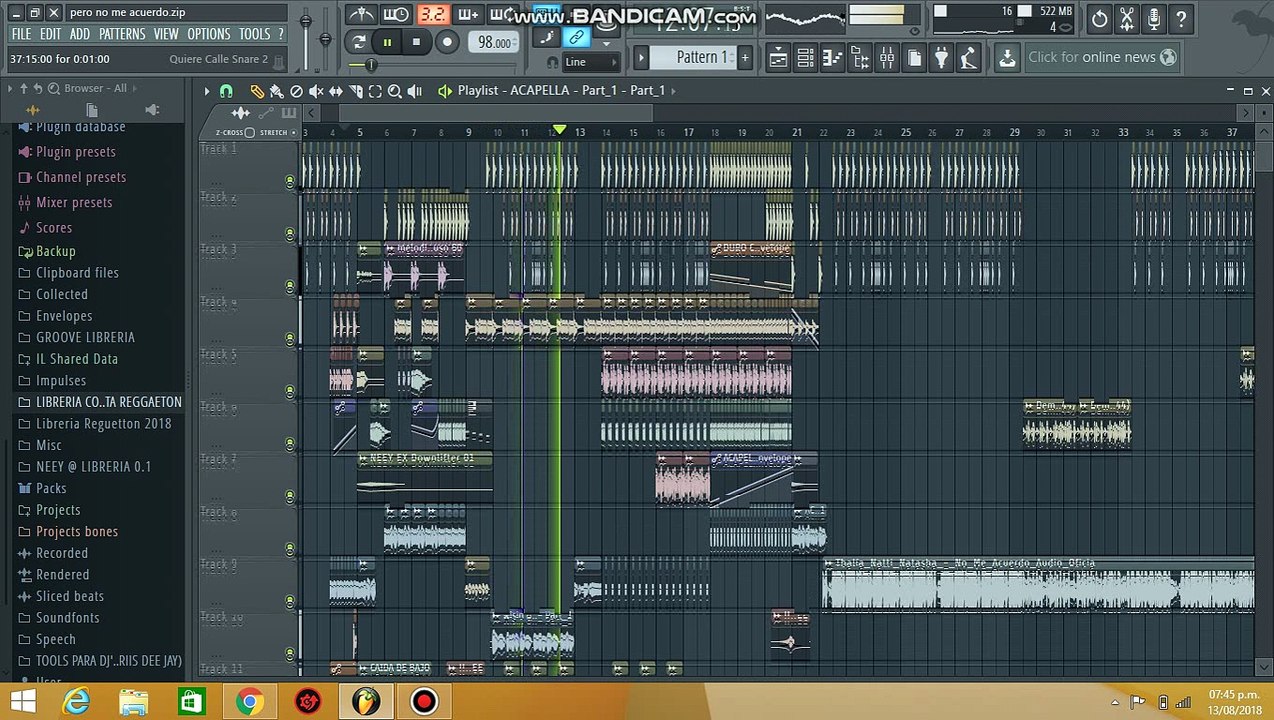1274x720 pixels.
Task: Open playlist options arrow menu
Action: pos(207,91)
